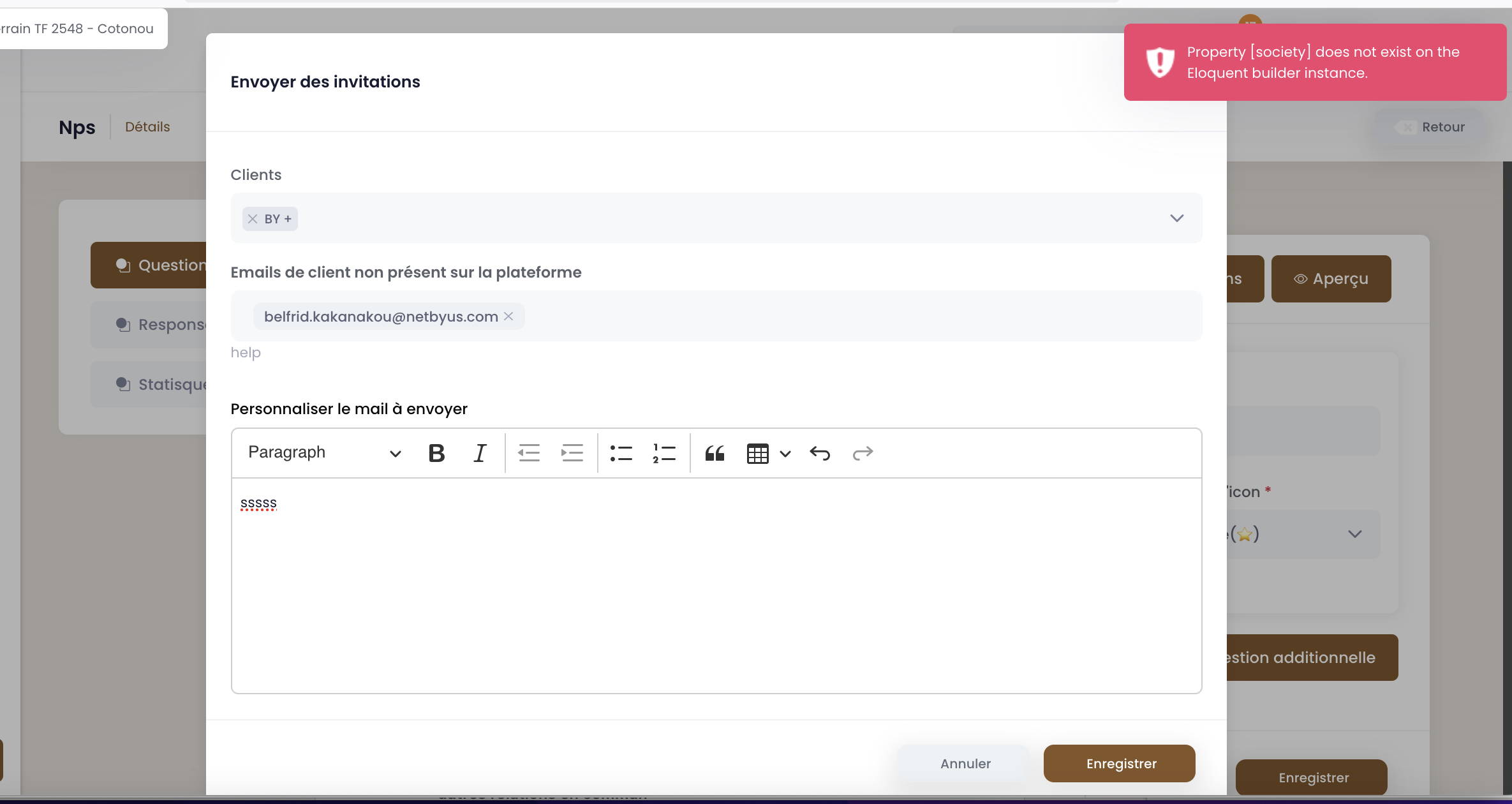Viewport: 1512px width, 804px height.
Task: Click the Aperçu preview button
Action: point(1331,279)
